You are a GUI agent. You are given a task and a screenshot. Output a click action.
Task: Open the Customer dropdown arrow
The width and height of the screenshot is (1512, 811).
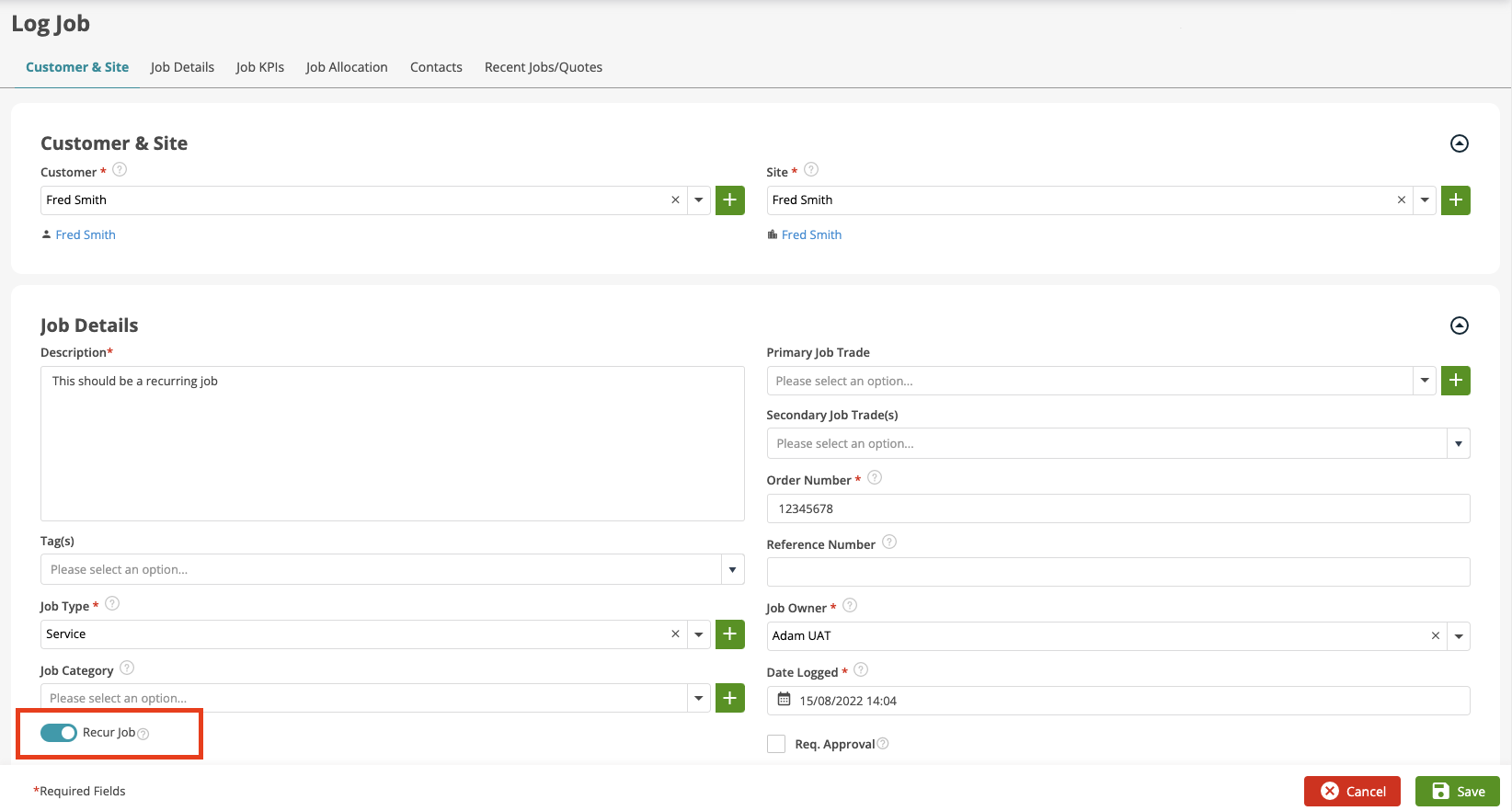(x=699, y=200)
